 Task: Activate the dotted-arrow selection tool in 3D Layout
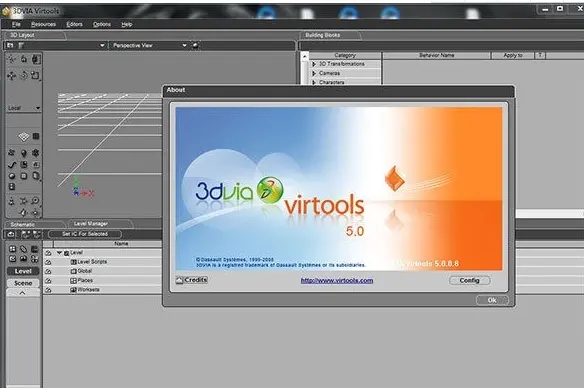pyautogui.click(x=12, y=59)
